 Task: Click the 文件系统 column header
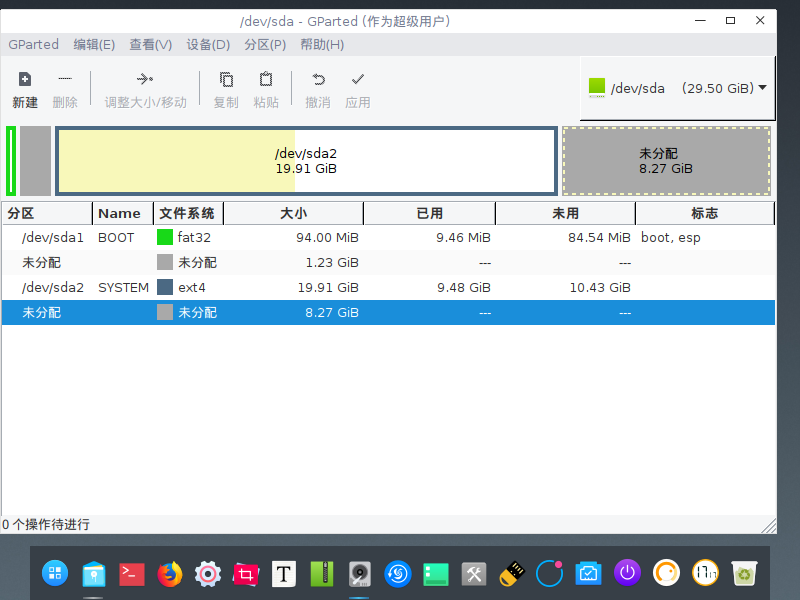click(x=187, y=213)
